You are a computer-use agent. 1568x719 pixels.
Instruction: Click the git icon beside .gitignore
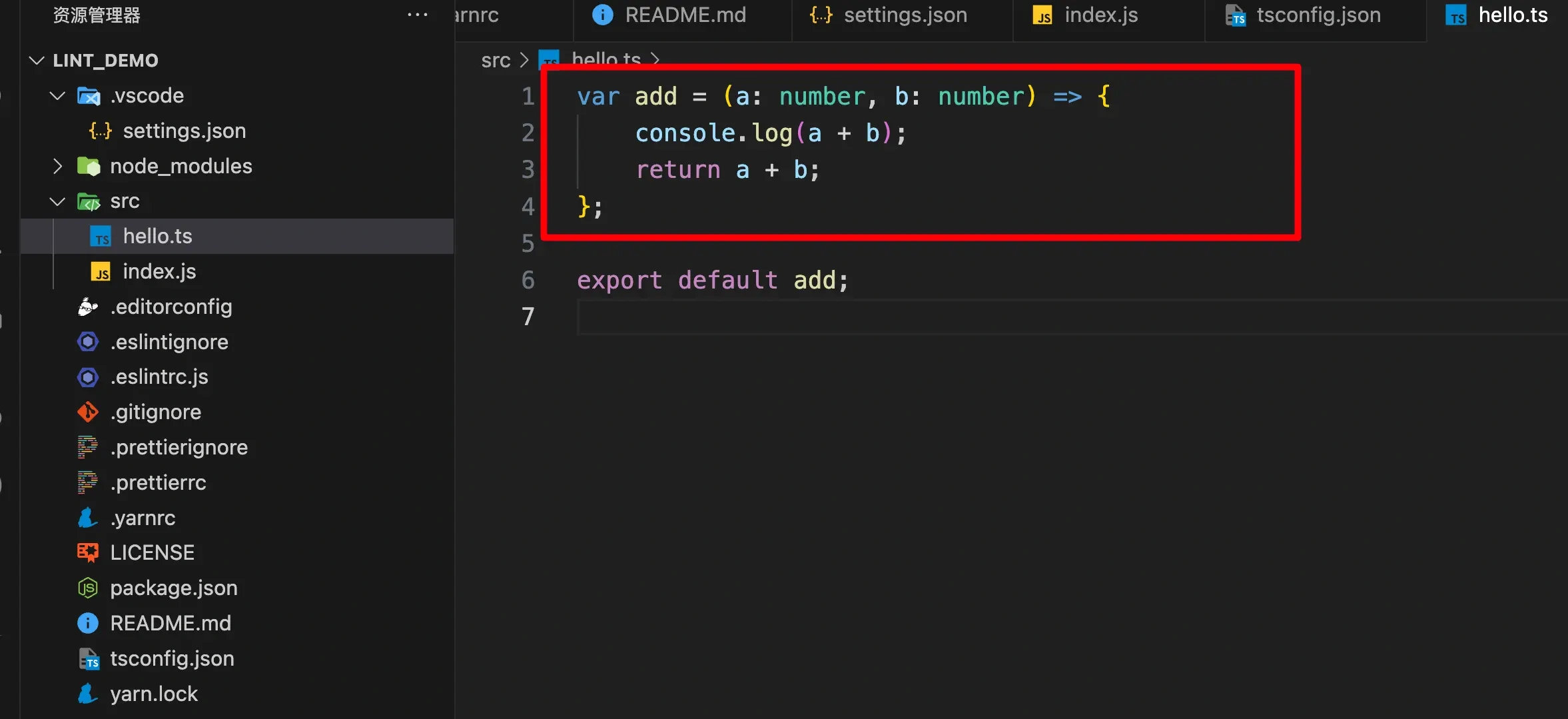click(88, 412)
